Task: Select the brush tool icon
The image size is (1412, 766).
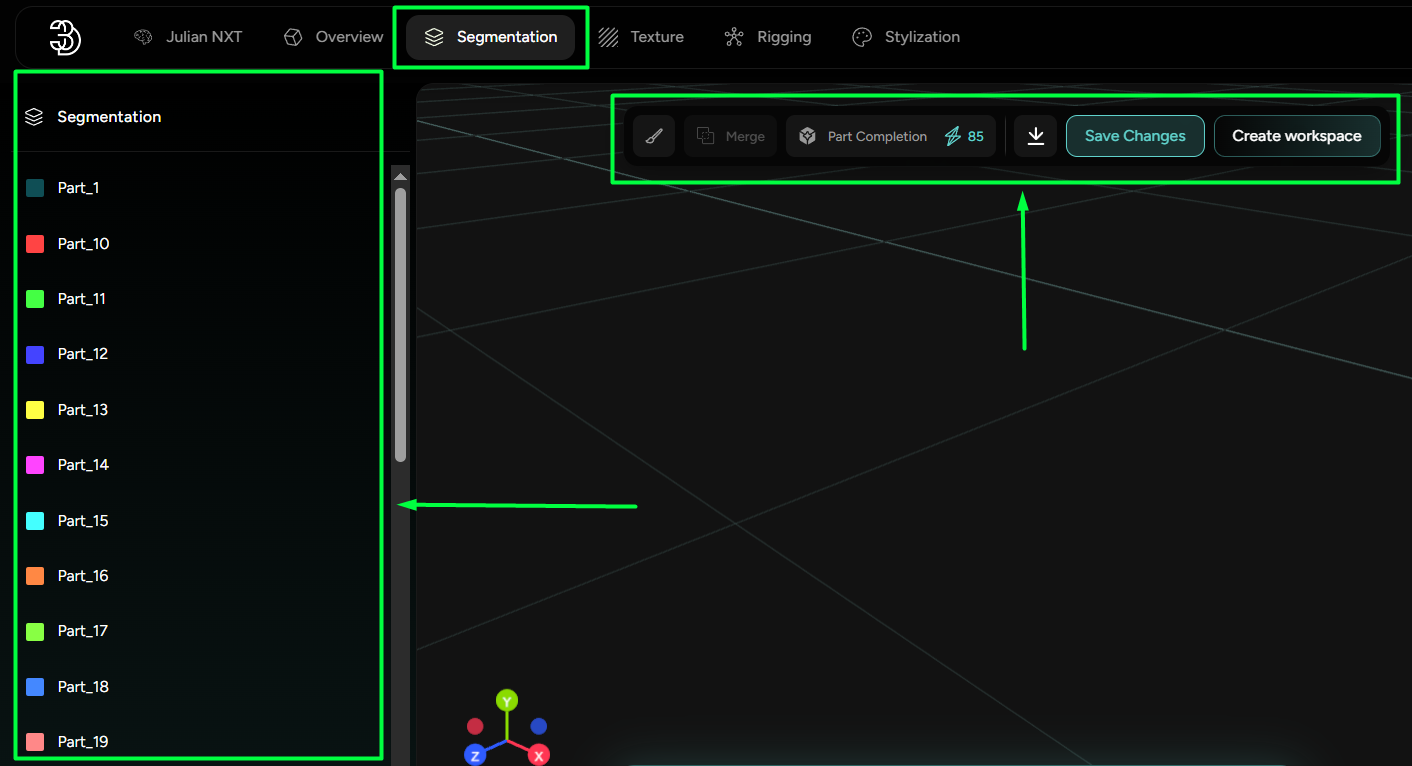Action: coord(654,136)
